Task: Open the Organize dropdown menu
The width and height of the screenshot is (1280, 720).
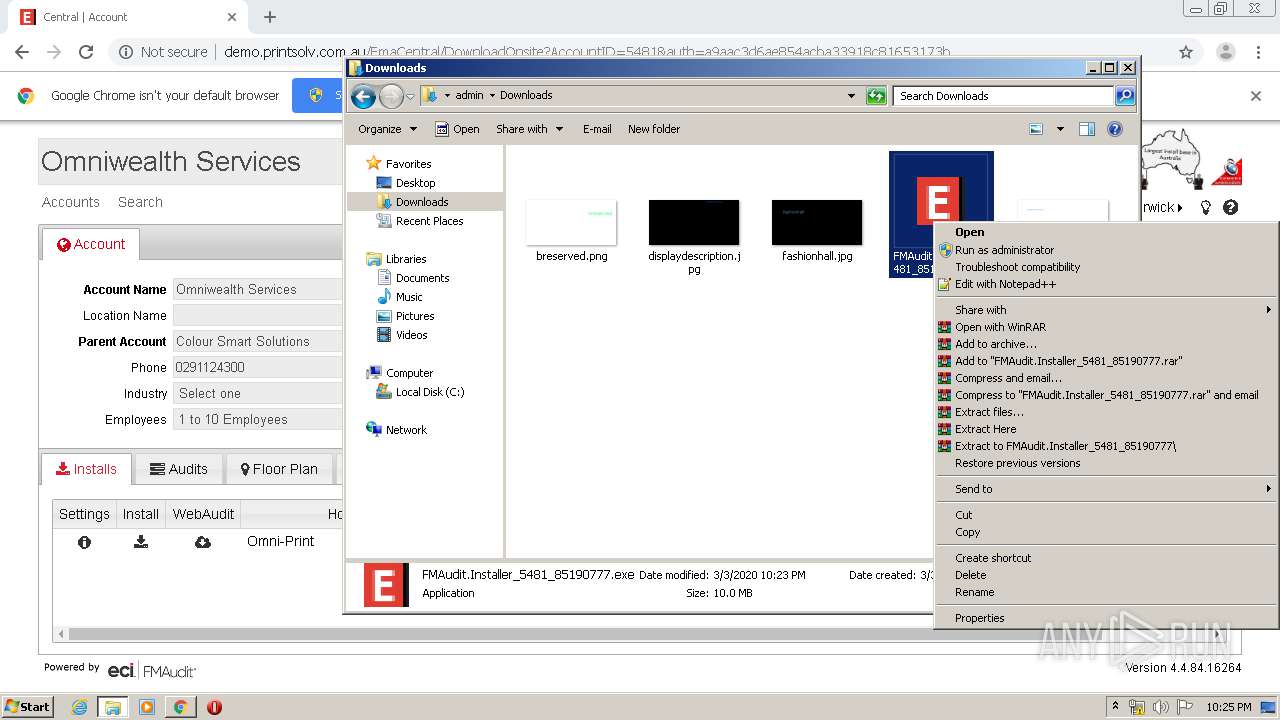Action: tap(387, 129)
